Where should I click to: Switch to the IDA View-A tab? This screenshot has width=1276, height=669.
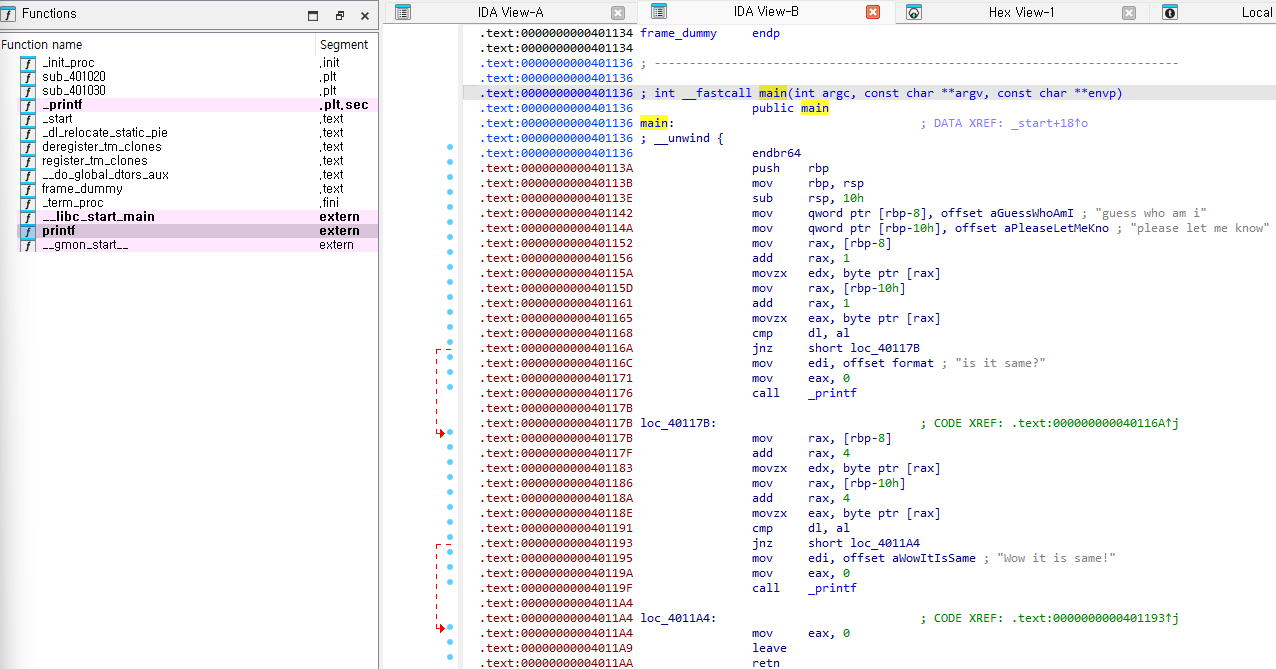(510, 13)
